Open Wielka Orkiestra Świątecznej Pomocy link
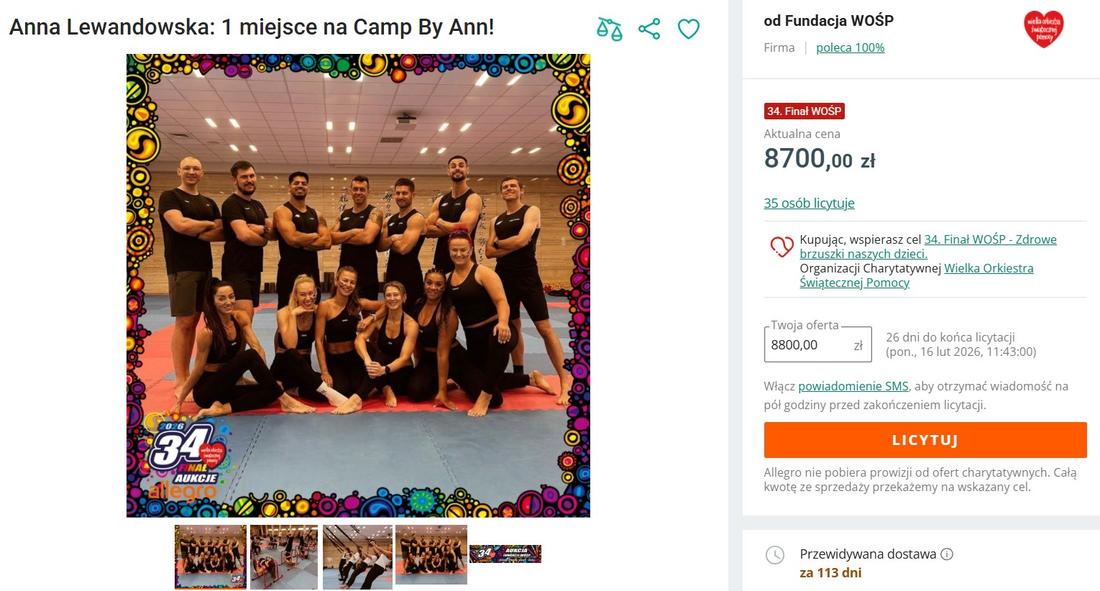The image size is (1100, 591). 917,275
